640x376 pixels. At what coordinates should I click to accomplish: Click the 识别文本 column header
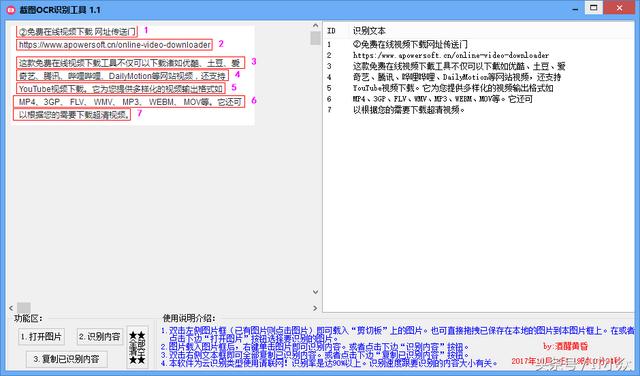(369, 31)
